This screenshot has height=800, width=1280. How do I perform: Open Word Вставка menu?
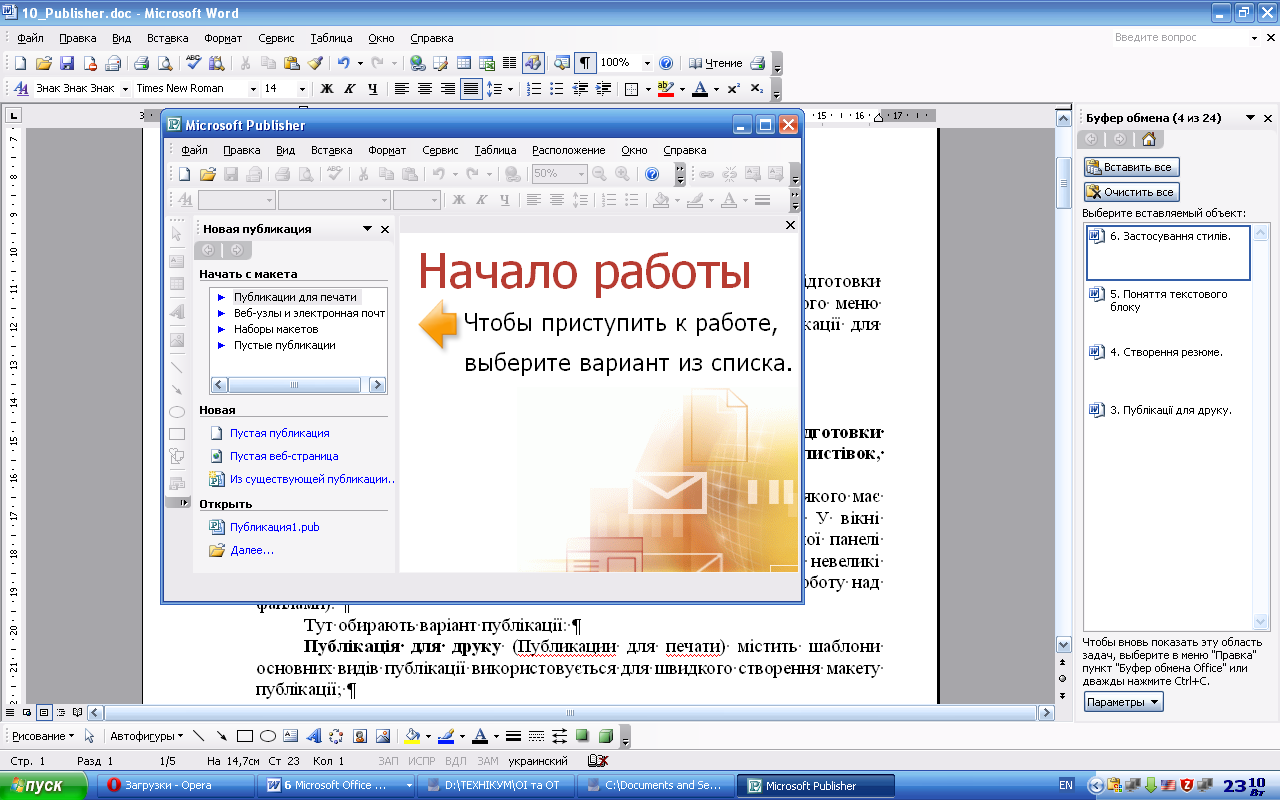point(167,38)
